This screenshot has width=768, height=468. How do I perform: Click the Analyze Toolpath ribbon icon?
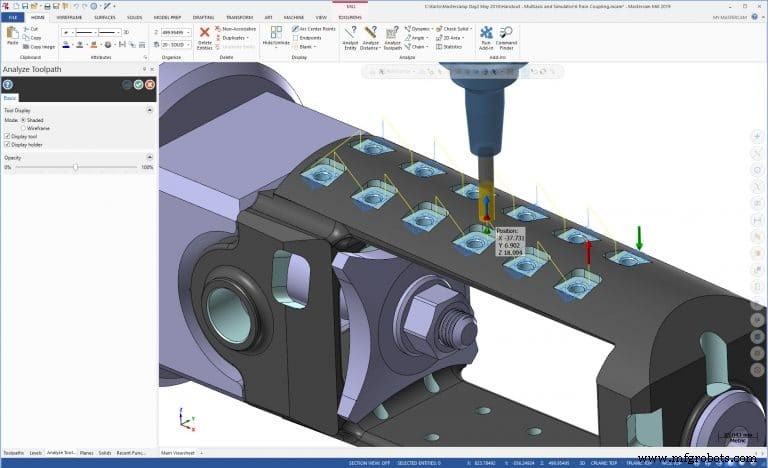pos(392,33)
